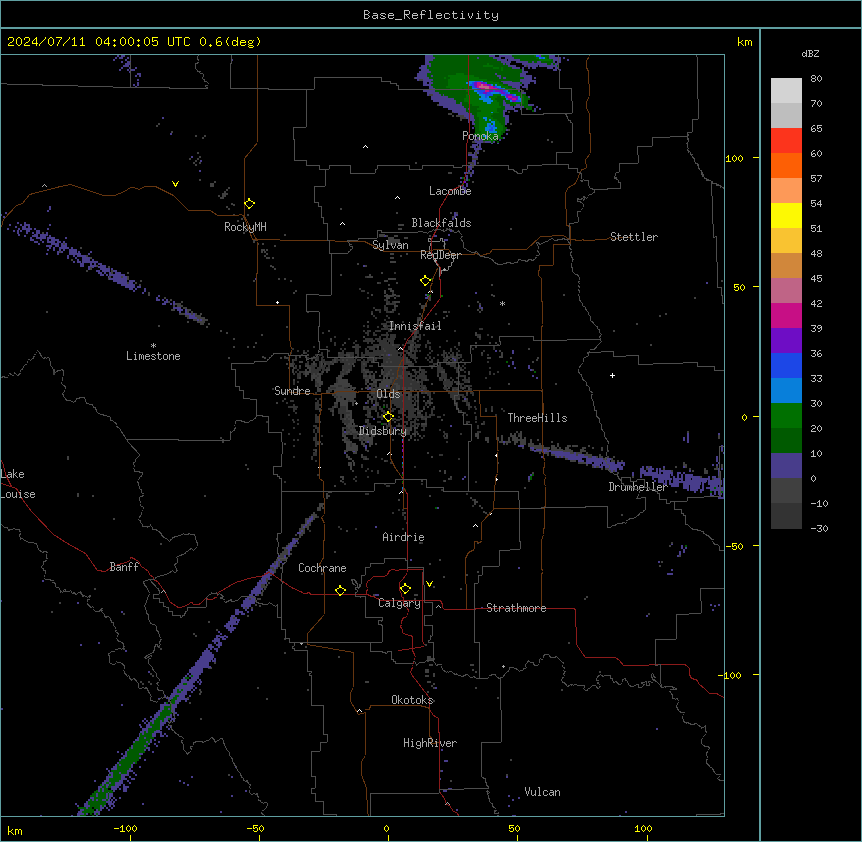Click the light gray 70 dBZ legend swatch
The image size is (862, 842).
(786, 91)
